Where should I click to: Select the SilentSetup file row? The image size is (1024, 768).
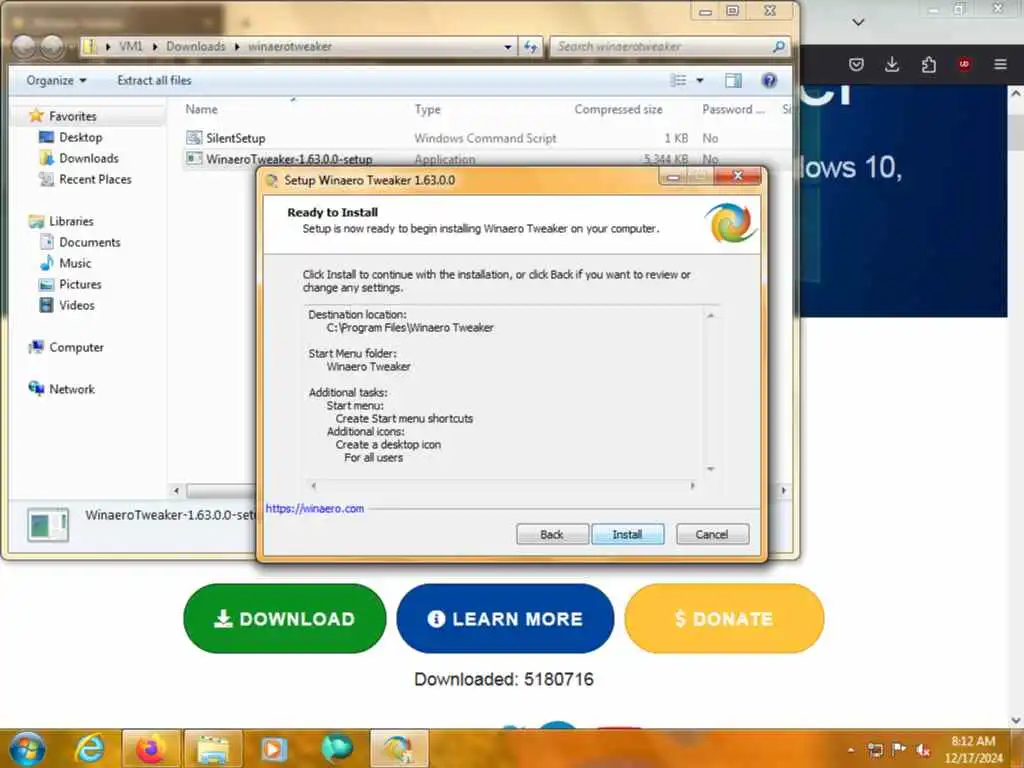[x=485, y=138]
